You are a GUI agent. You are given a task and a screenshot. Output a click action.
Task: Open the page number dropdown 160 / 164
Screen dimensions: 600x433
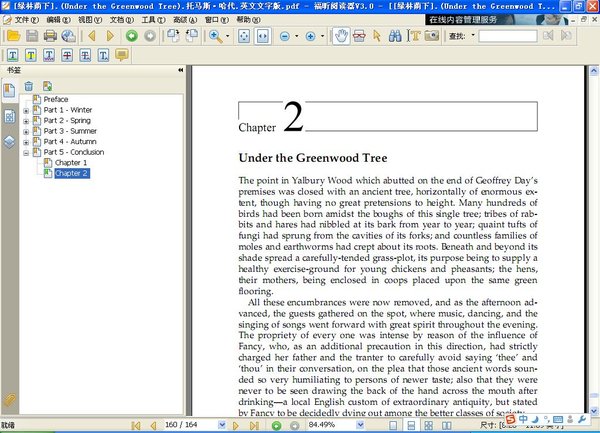click(222, 425)
